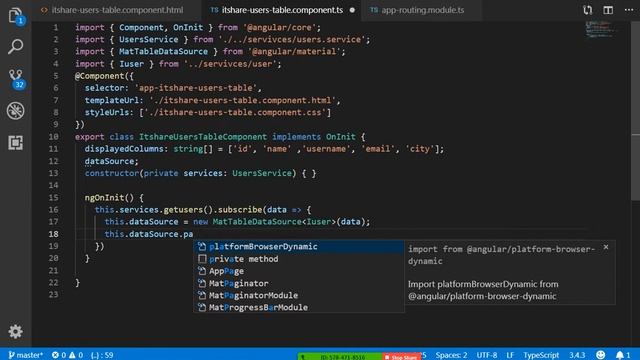This screenshot has width=640, height=360.
Task: Open the Extensions view icon
Action: pyautogui.click(x=15, y=142)
